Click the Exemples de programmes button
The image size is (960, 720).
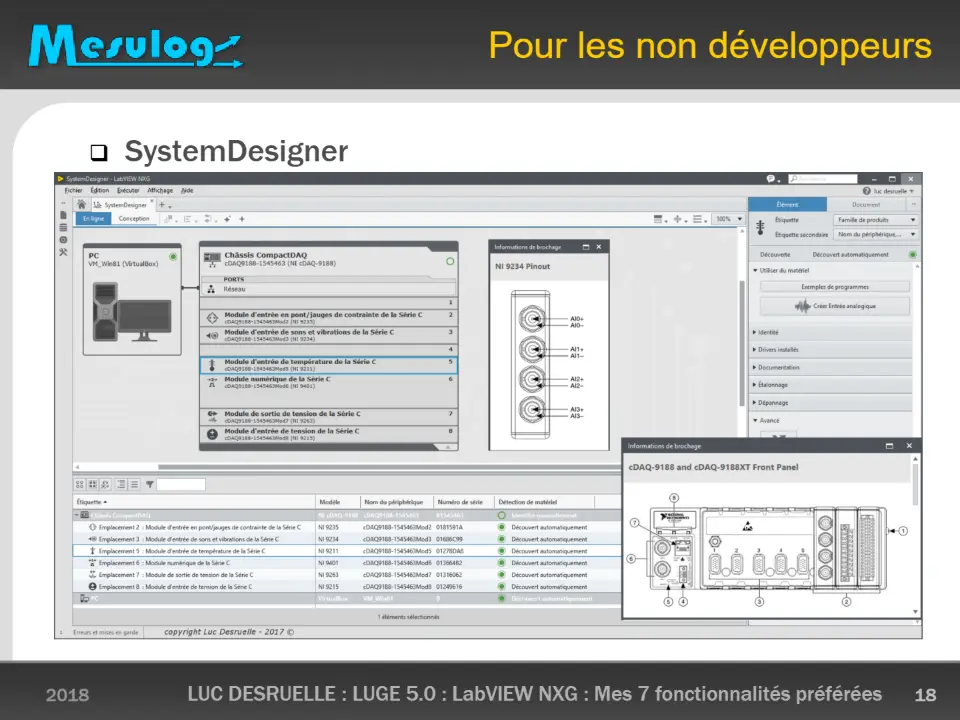[x=835, y=287]
